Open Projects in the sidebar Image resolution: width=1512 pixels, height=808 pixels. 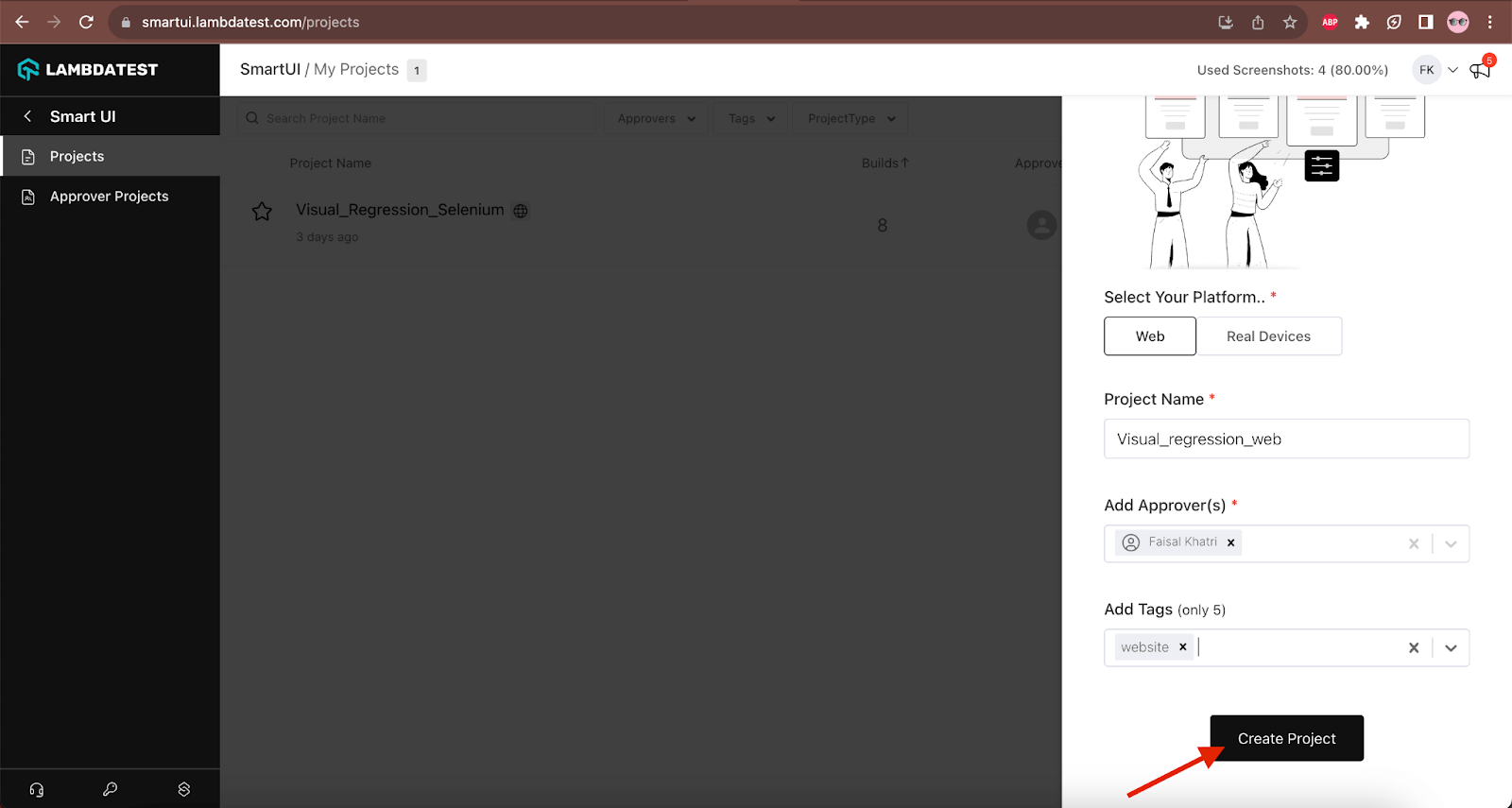point(110,156)
